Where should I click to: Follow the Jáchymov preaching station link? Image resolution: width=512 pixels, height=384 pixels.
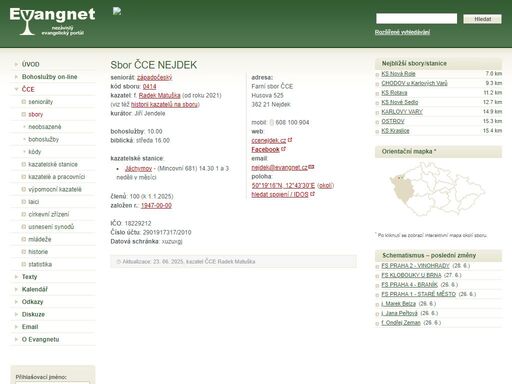[x=138, y=168]
